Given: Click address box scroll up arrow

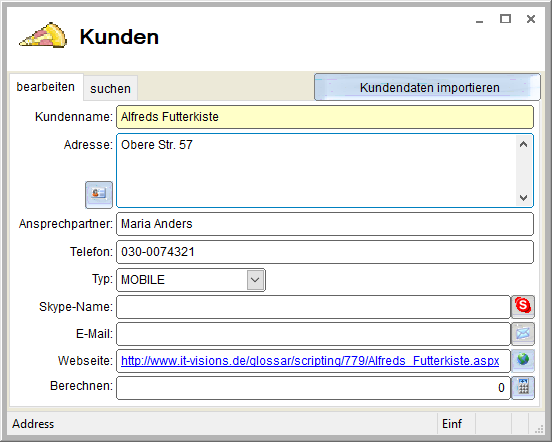Looking at the screenshot, I should coord(523,144).
